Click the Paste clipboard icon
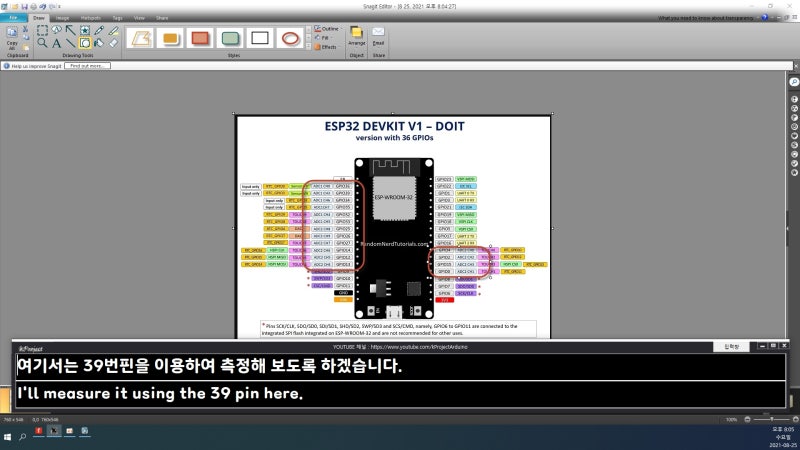800x450 pixels. (x=26, y=47)
